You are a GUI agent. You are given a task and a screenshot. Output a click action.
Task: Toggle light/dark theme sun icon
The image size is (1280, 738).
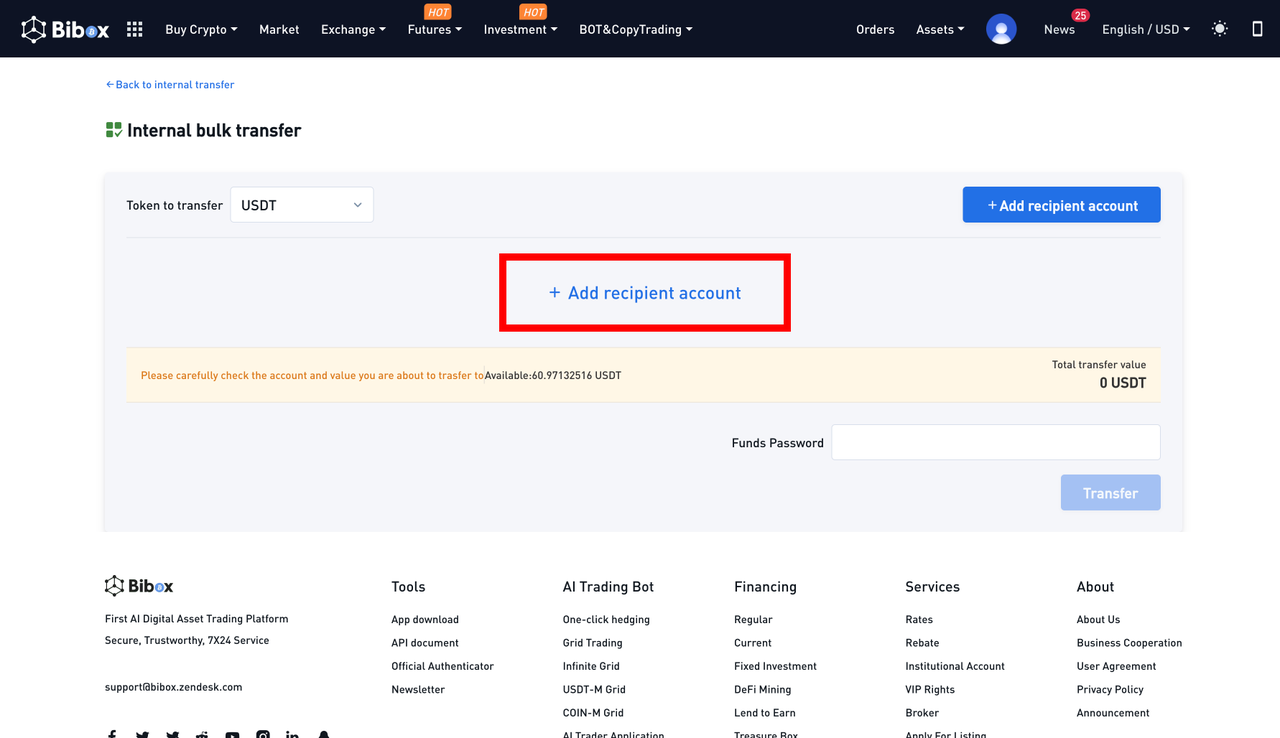tap(1219, 29)
